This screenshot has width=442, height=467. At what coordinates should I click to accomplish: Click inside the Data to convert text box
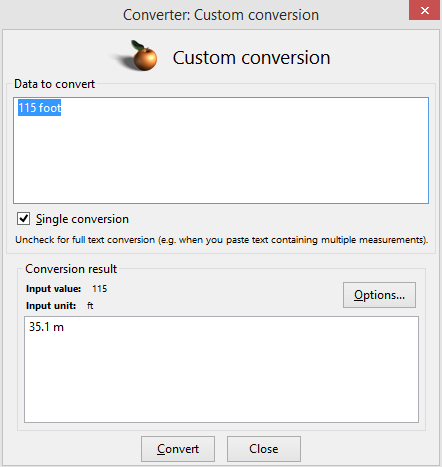[x=221, y=150]
